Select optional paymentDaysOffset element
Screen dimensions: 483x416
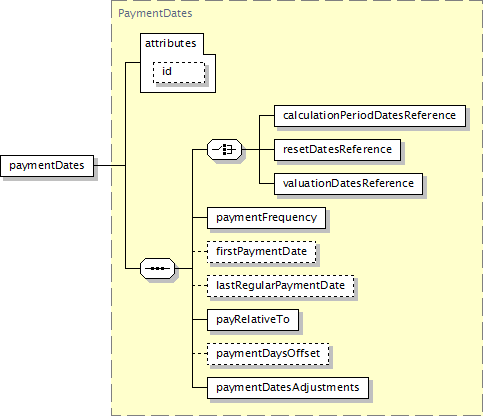[x=268, y=354]
